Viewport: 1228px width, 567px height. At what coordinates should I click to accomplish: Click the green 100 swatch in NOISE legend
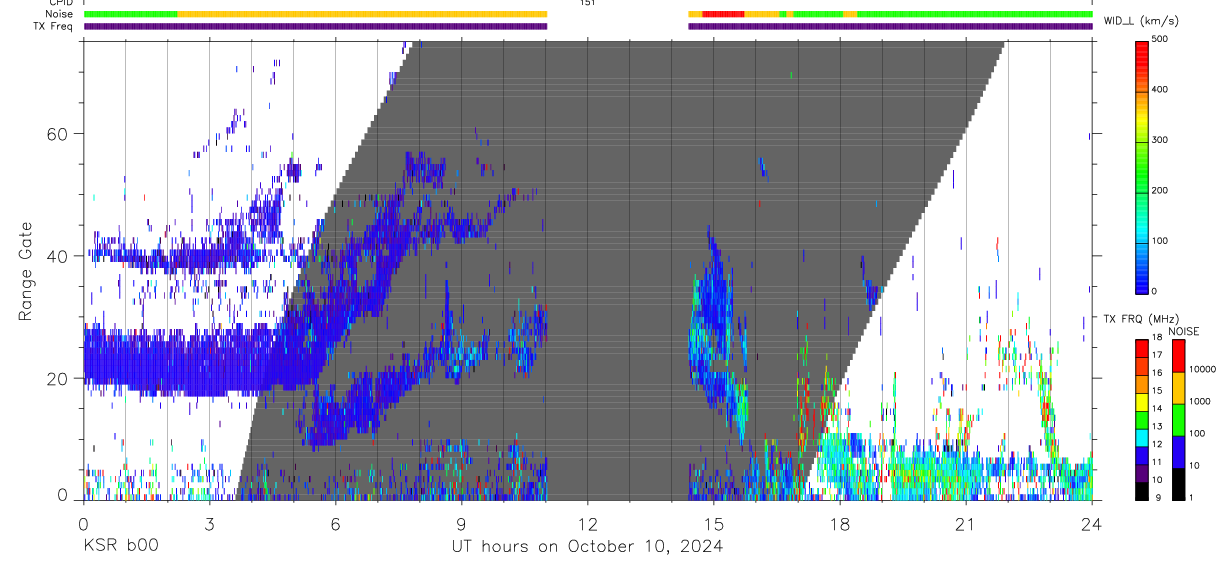[1178, 420]
